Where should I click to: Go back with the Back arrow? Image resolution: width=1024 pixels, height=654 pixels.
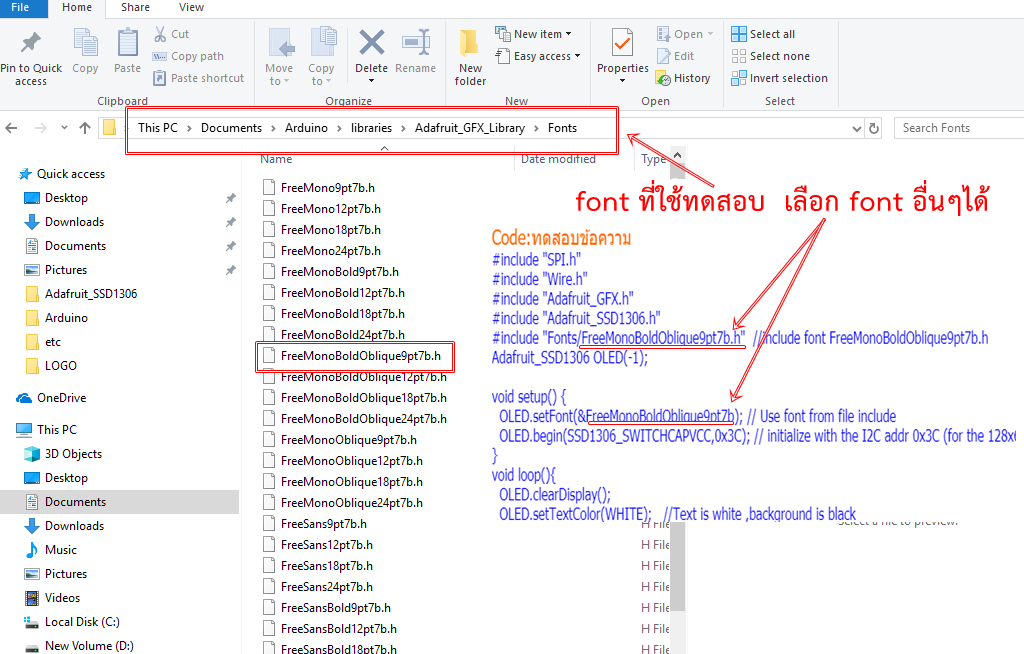[x=11, y=128]
